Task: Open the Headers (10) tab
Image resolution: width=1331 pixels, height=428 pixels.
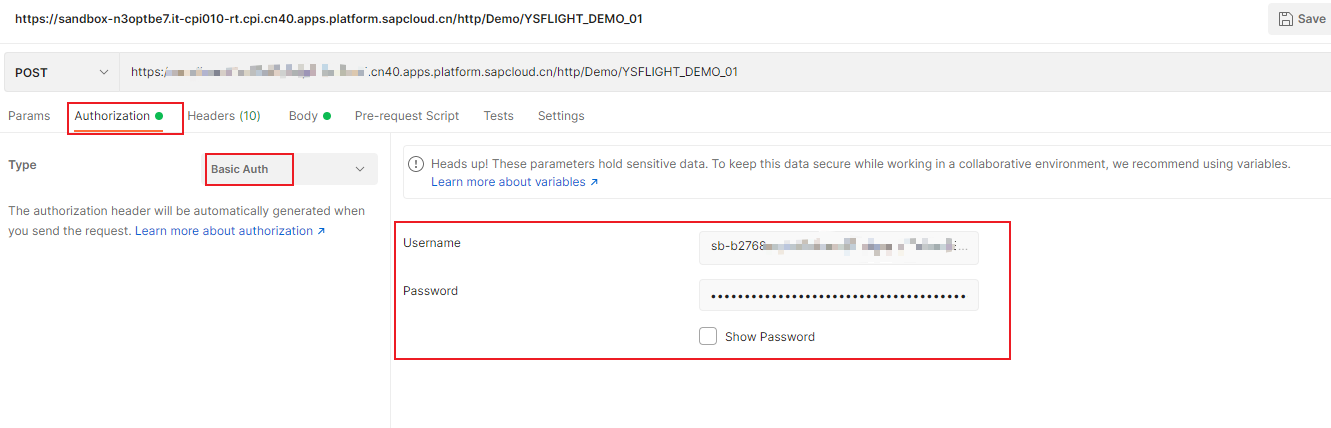Action: click(x=224, y=116)
